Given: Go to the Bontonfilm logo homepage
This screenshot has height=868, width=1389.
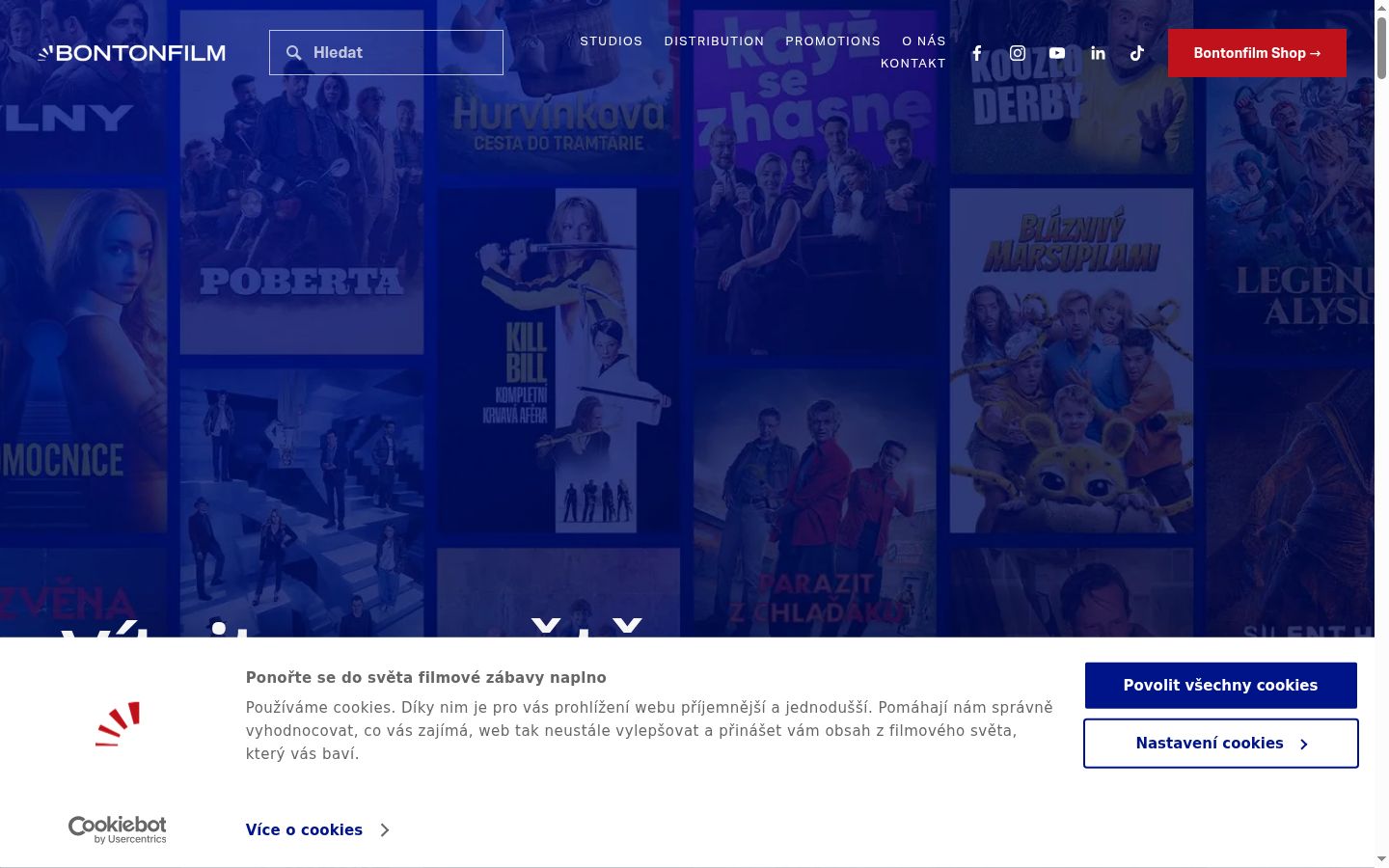Looking at the screenshot, I should coord(132,53).
